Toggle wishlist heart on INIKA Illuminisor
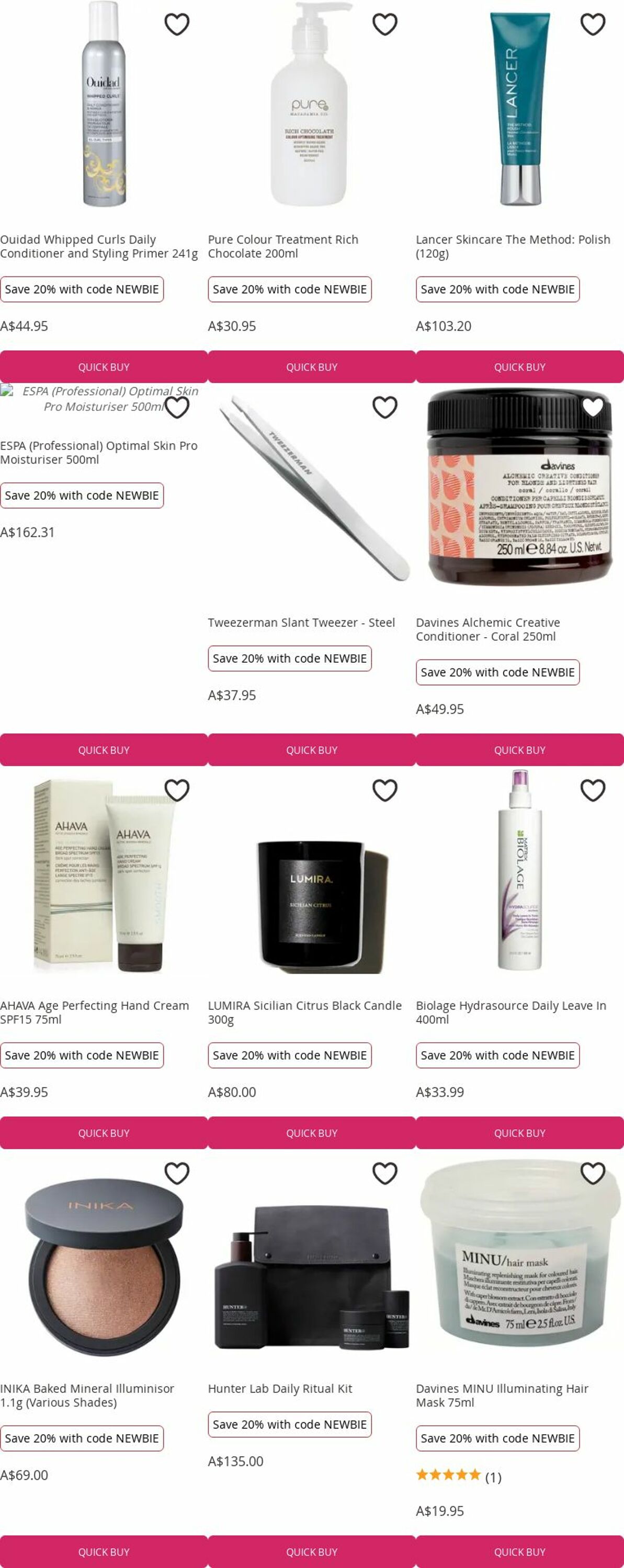 (177, 1173)
